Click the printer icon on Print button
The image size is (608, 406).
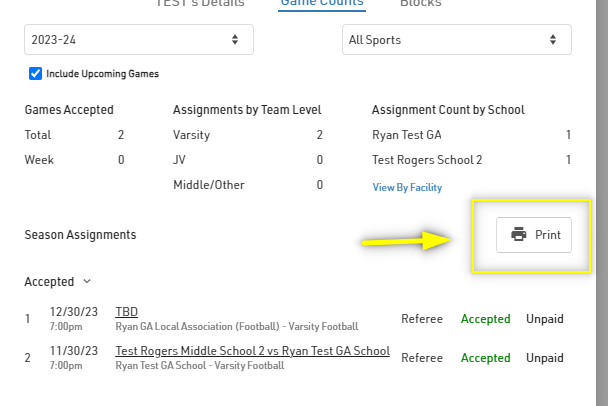518,235
